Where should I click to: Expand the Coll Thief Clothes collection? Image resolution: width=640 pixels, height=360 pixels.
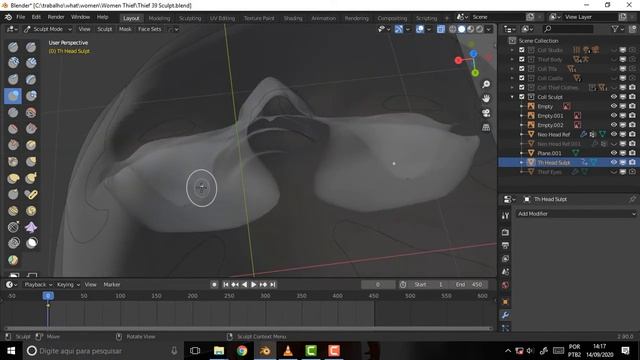pos(512,87)
